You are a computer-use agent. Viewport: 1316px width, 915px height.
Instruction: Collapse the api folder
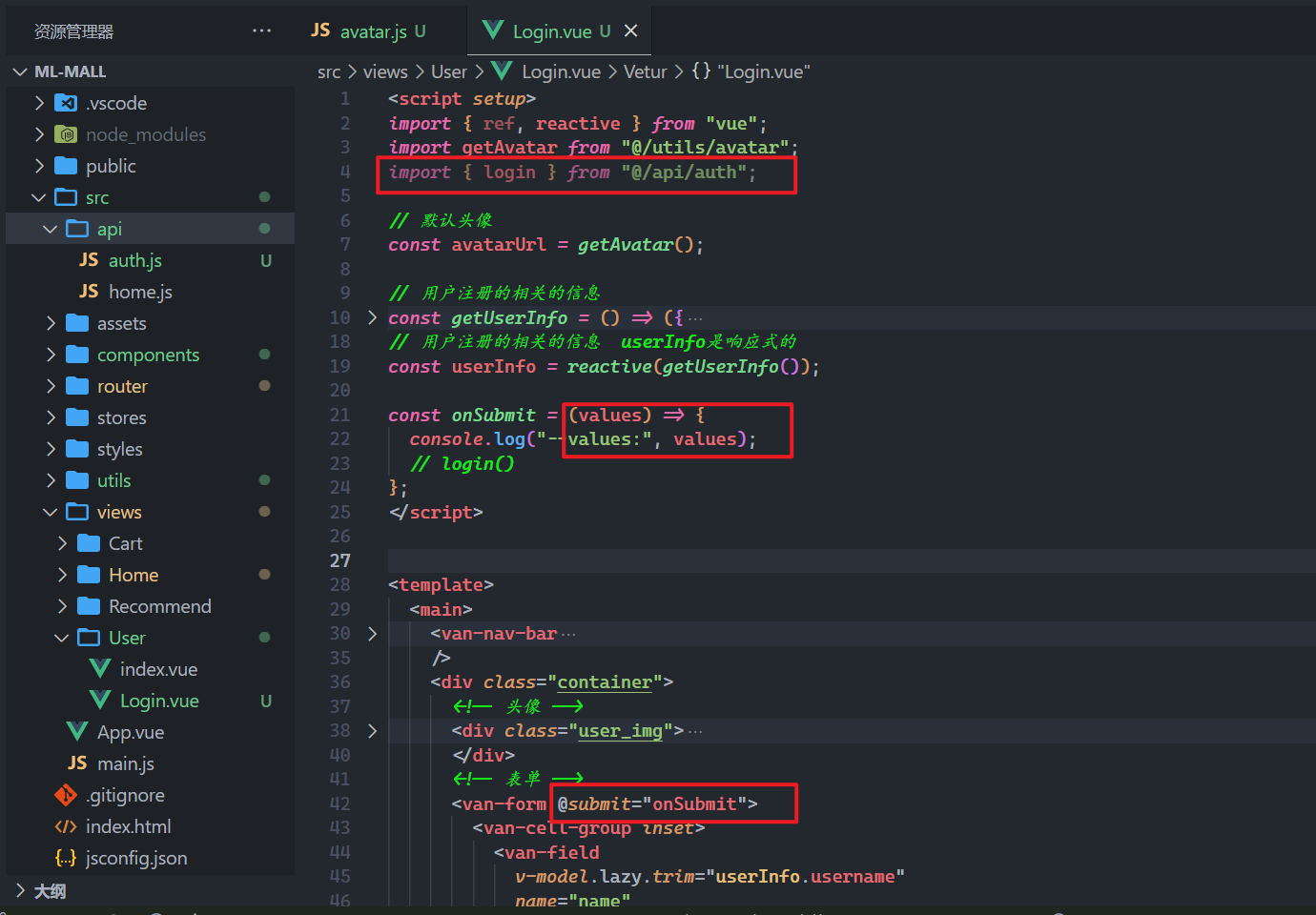point(51,229)
